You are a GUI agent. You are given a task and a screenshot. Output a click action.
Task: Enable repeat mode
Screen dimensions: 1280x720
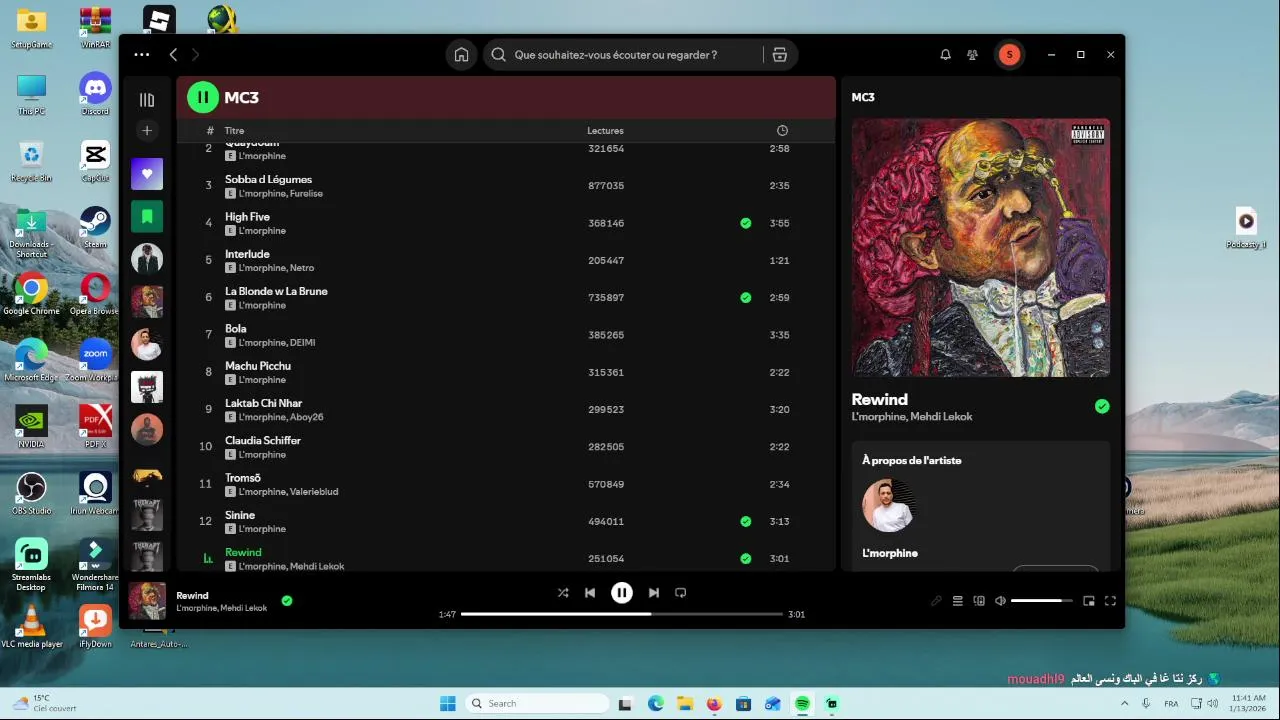pyautogui.click(x=681, y=593)
